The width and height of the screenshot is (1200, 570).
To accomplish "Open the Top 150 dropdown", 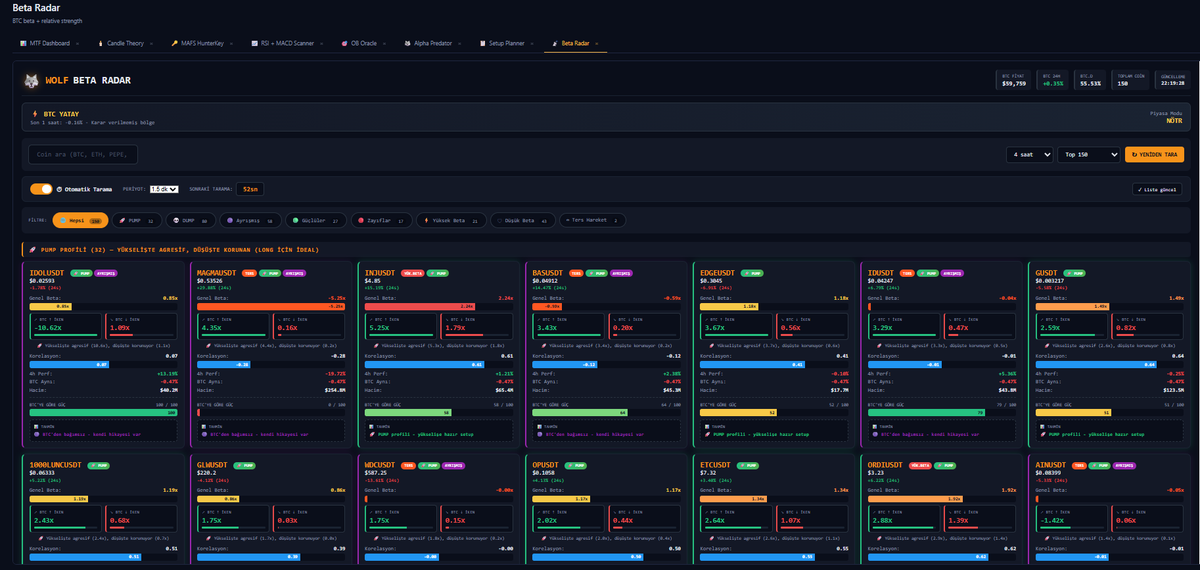I will pos(1089,155).
